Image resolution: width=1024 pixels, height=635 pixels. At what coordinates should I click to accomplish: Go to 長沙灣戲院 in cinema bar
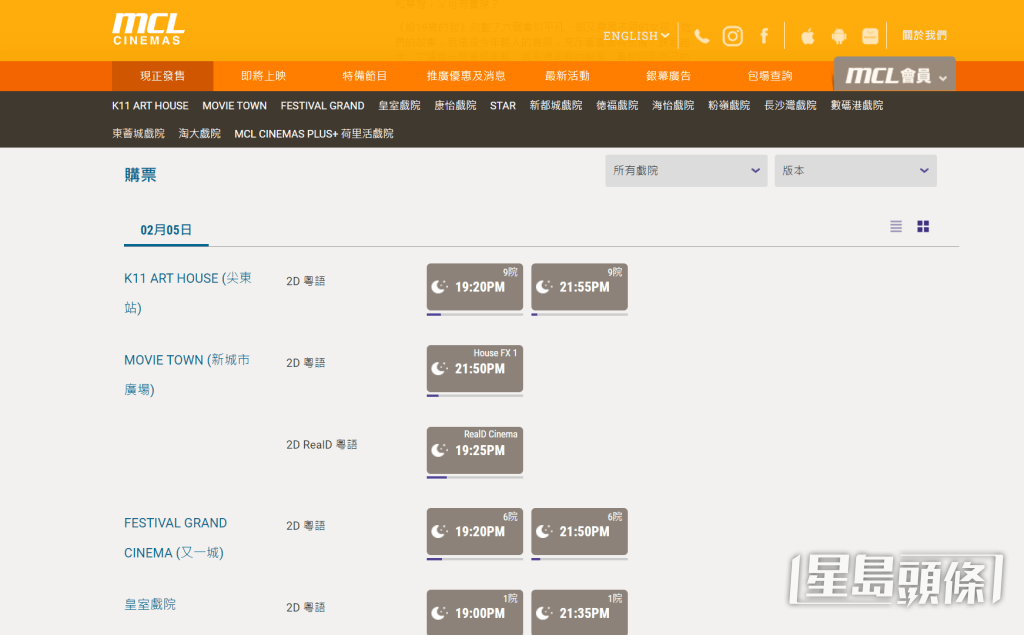coord(790,105)
